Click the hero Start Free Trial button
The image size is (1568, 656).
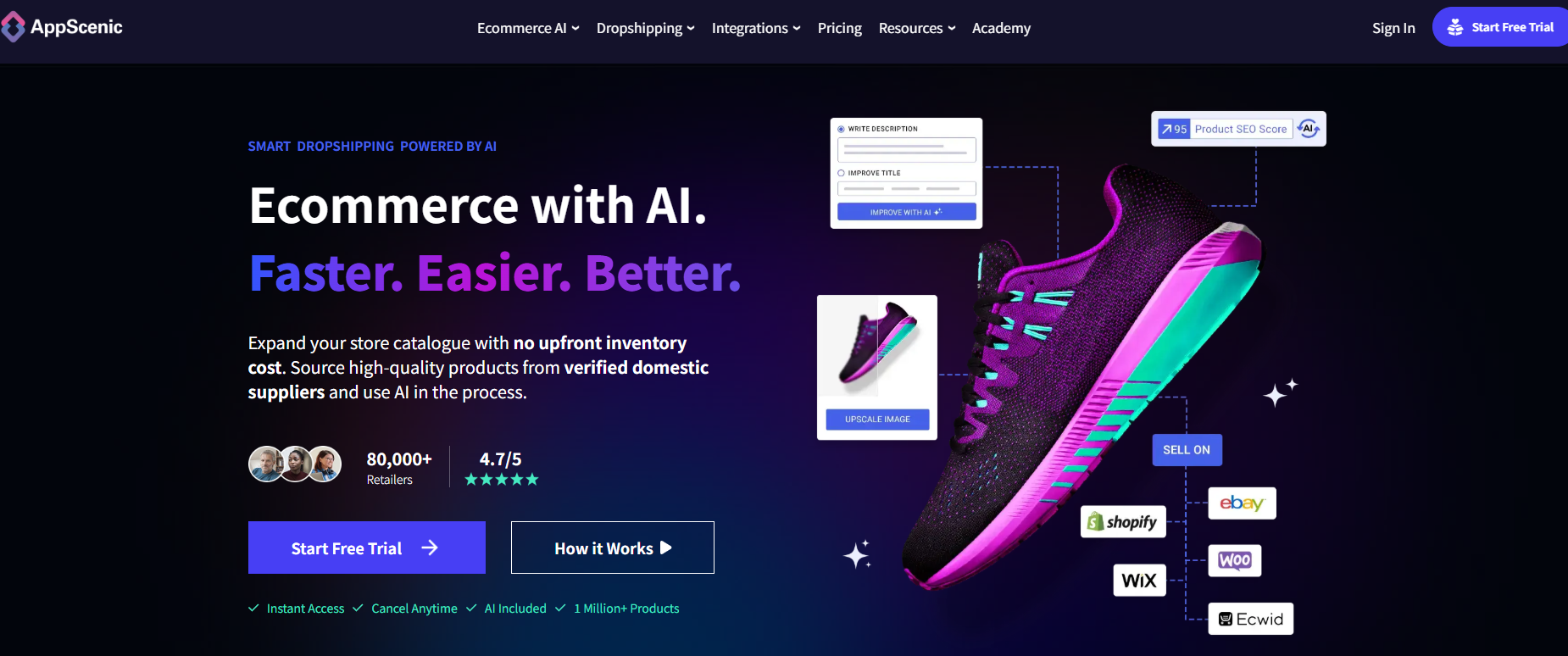(x=367, y=548)
